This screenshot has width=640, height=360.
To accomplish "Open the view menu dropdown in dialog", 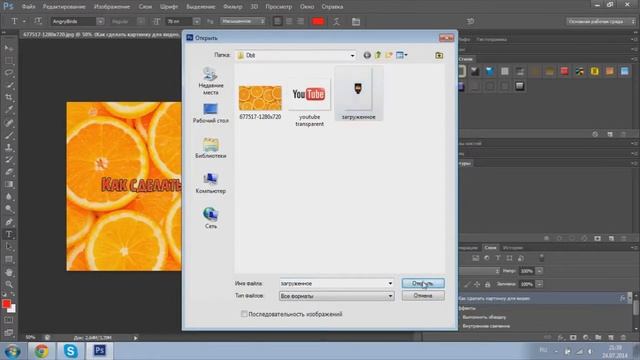I will 402,55.
